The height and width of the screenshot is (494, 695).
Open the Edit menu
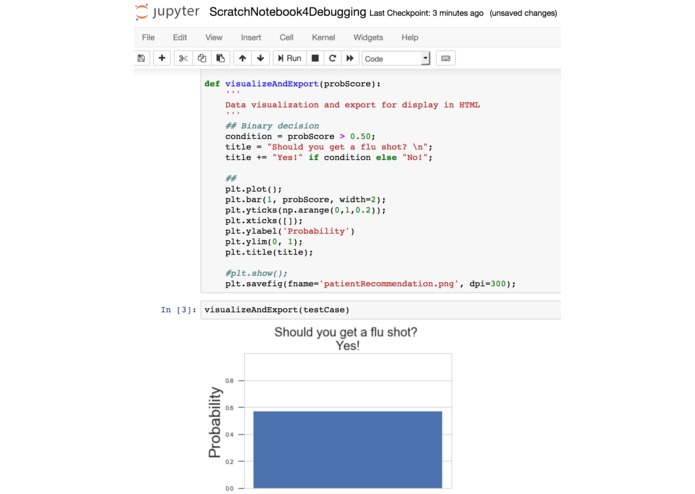(x=180, y=38)
